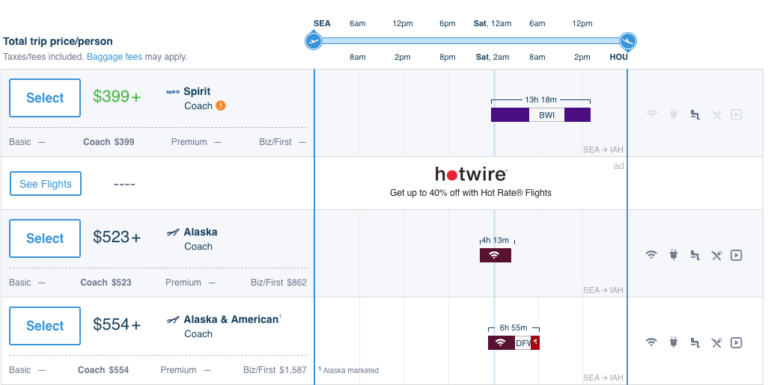768x385 pixels.
Task: Click the HOU arrival slider handle
Action: click(627, 41)
